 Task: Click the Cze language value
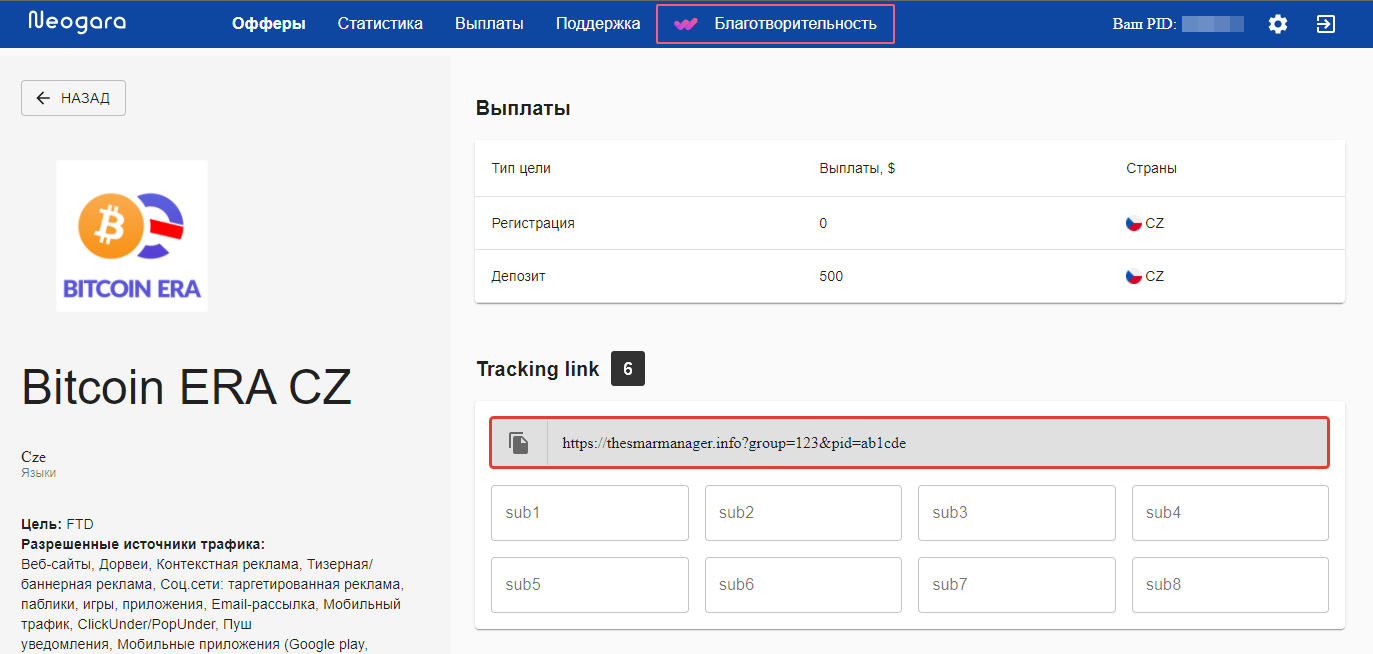pos(33,457)
